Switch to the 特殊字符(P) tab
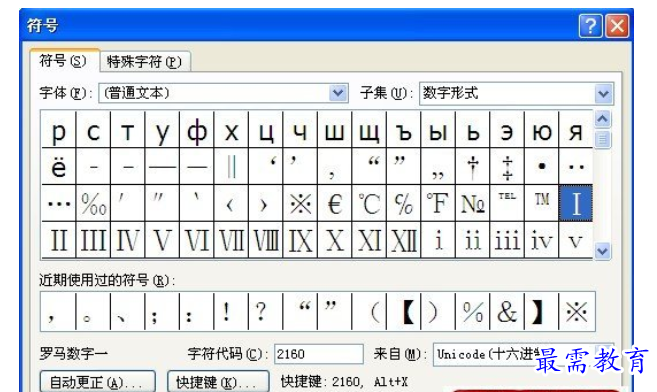This screenshot has height=392, width=657. (x=145, y=62)
